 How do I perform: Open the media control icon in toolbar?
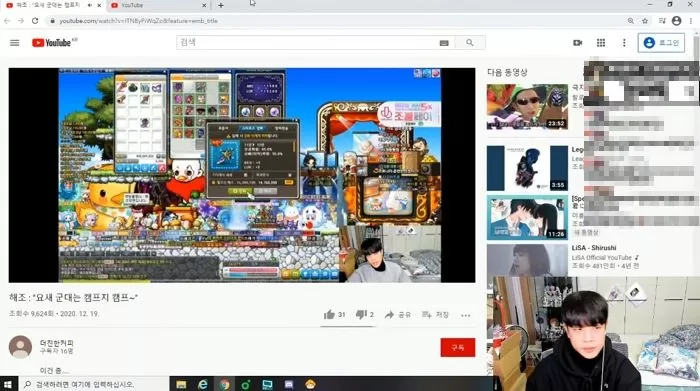[662, 21]
